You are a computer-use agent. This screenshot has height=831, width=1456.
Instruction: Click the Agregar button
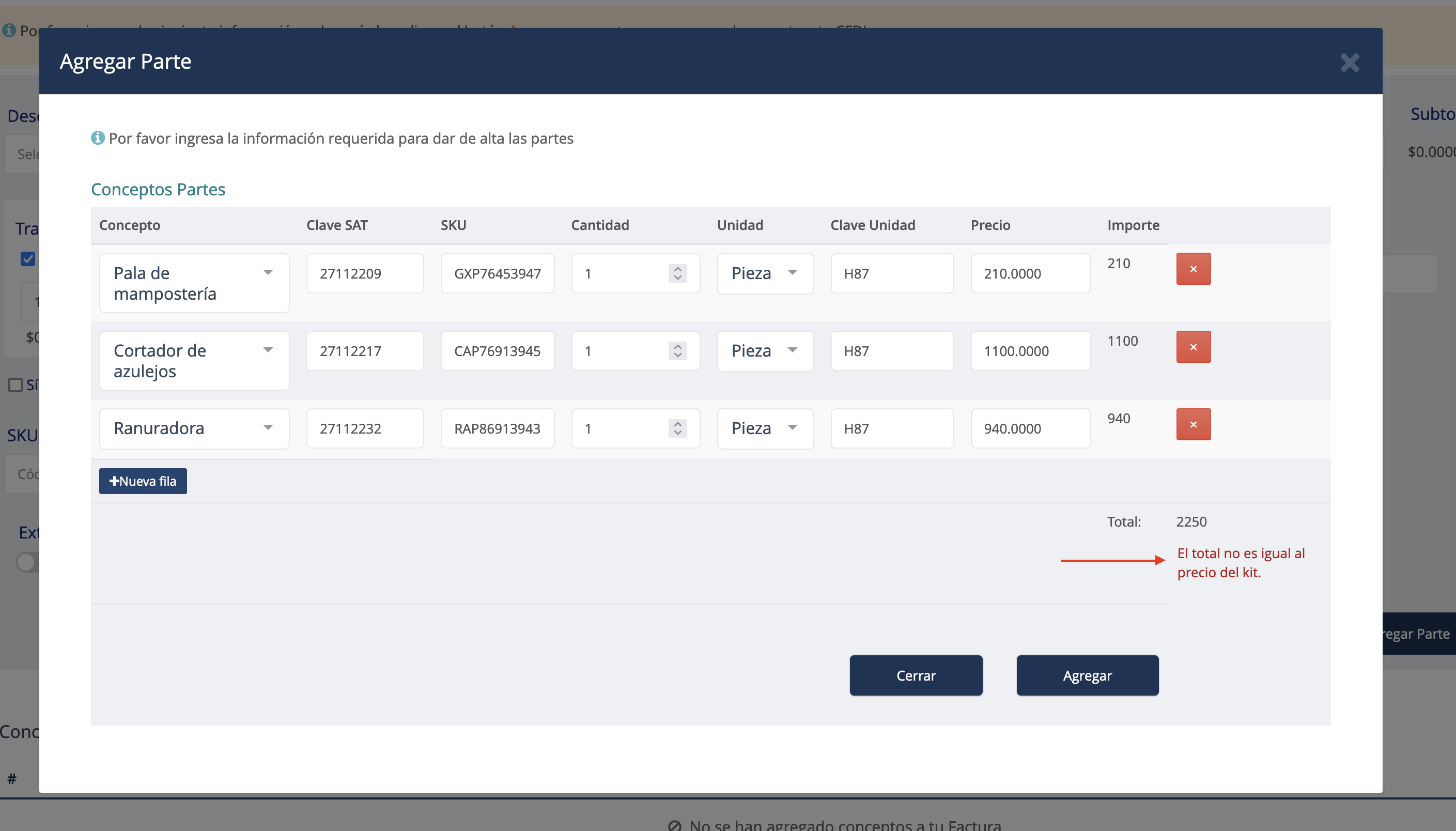coord(1088,675)
